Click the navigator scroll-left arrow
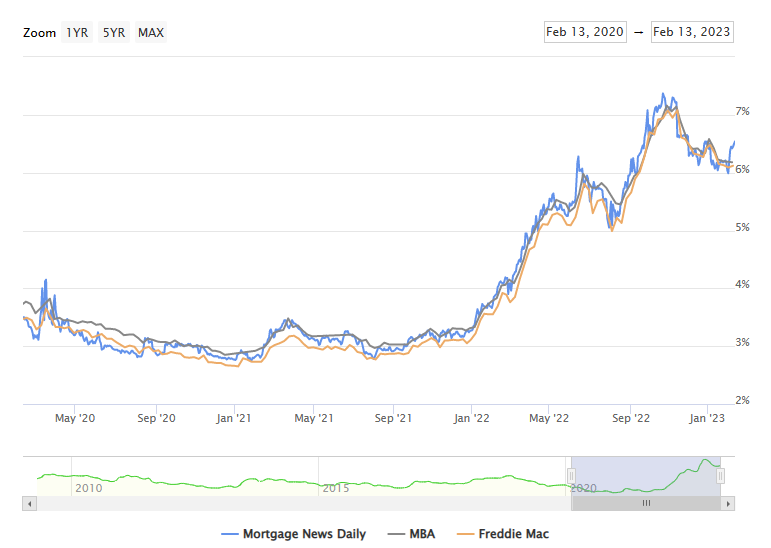This screenshot has height=548, width=771. click(30, 504)
